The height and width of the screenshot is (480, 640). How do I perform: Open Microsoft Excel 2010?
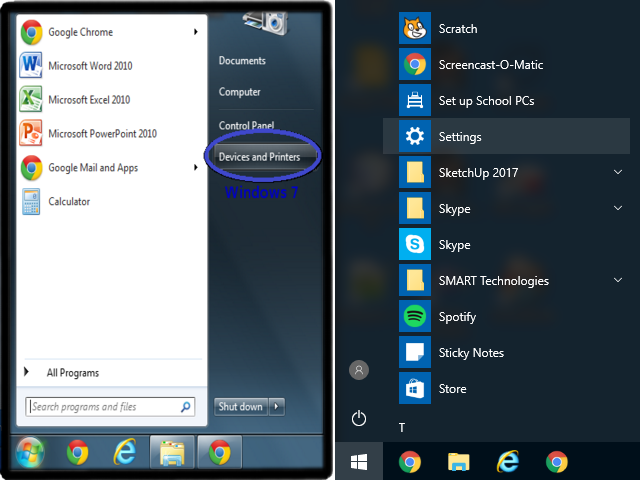click(89, 100)
